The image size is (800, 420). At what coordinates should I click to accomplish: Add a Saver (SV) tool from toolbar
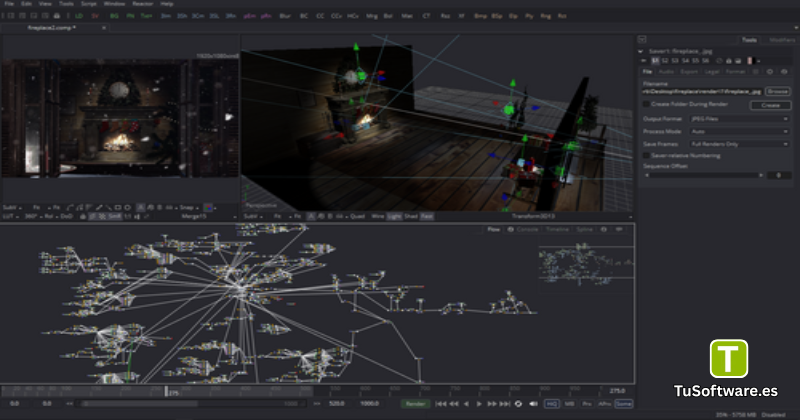pyautogui.click(x=95, y=16)
